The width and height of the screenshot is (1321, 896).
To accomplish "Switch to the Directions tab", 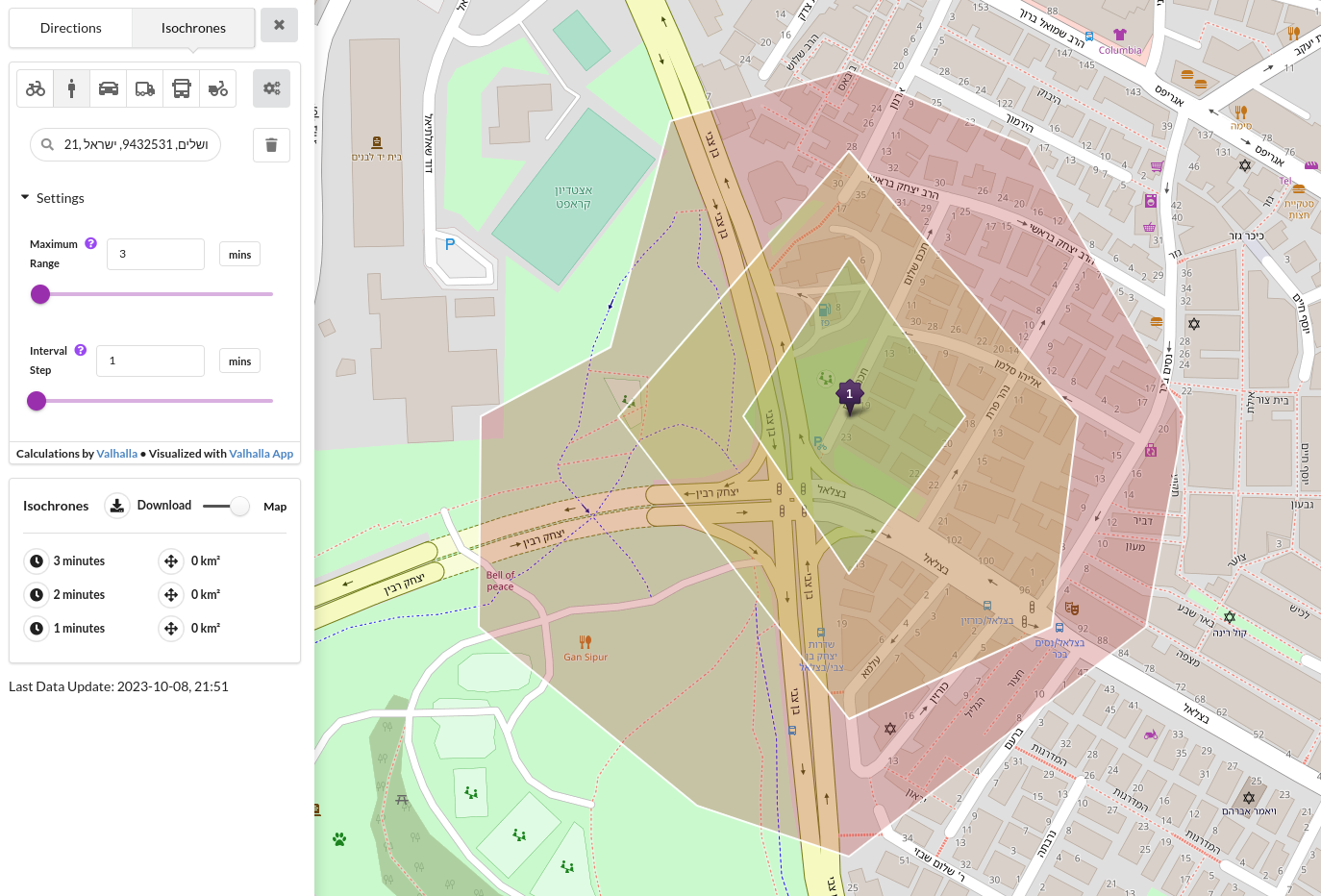I will [70, 28].
